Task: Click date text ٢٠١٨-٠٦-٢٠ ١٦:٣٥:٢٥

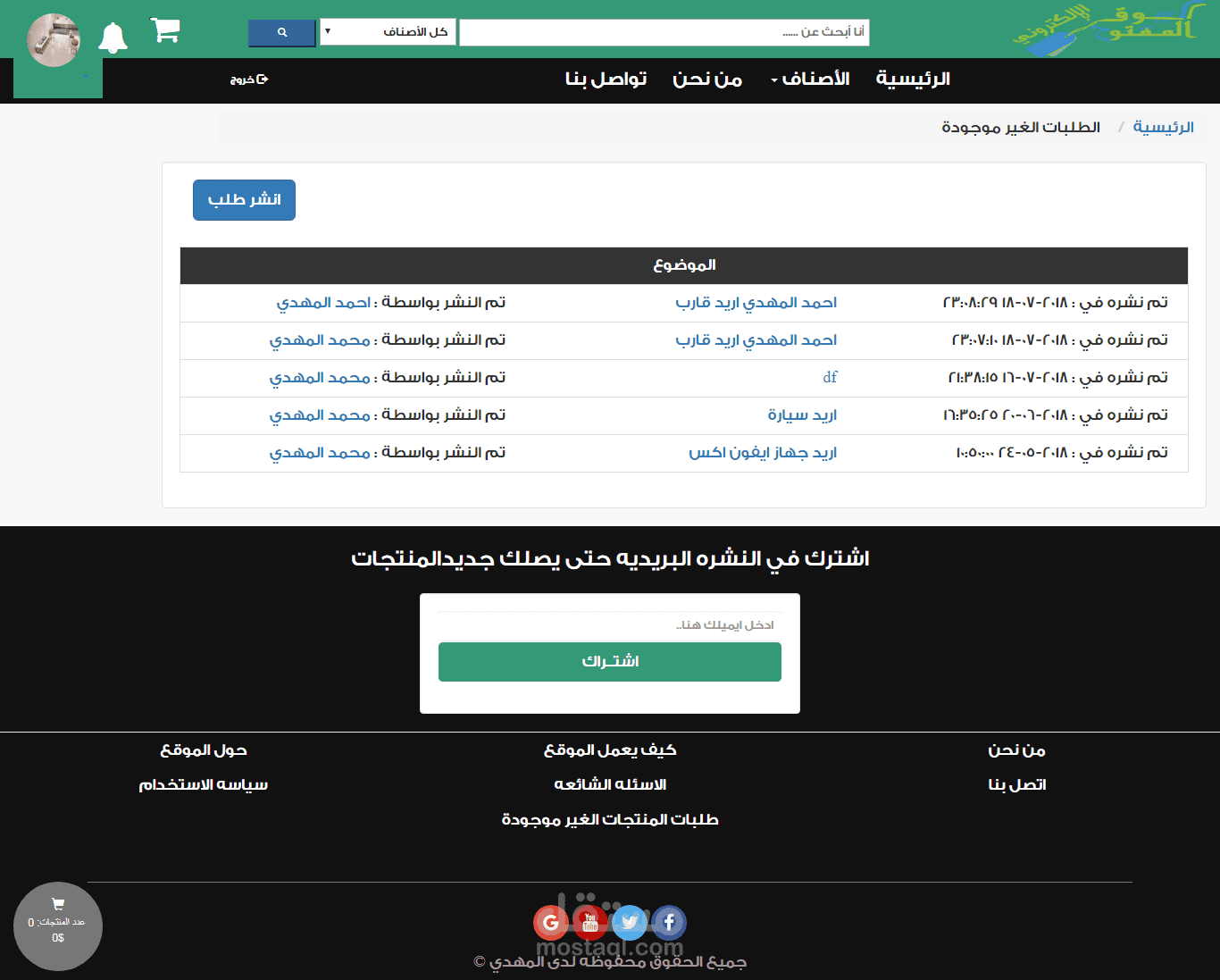Action: point(1005,415)
